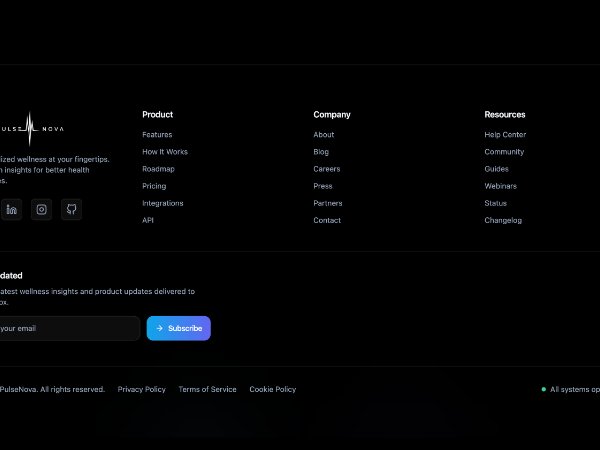The width and height of the screenshot is (600, 450).
Task: Open the Instagram social icon
Action: click(41, 209)
